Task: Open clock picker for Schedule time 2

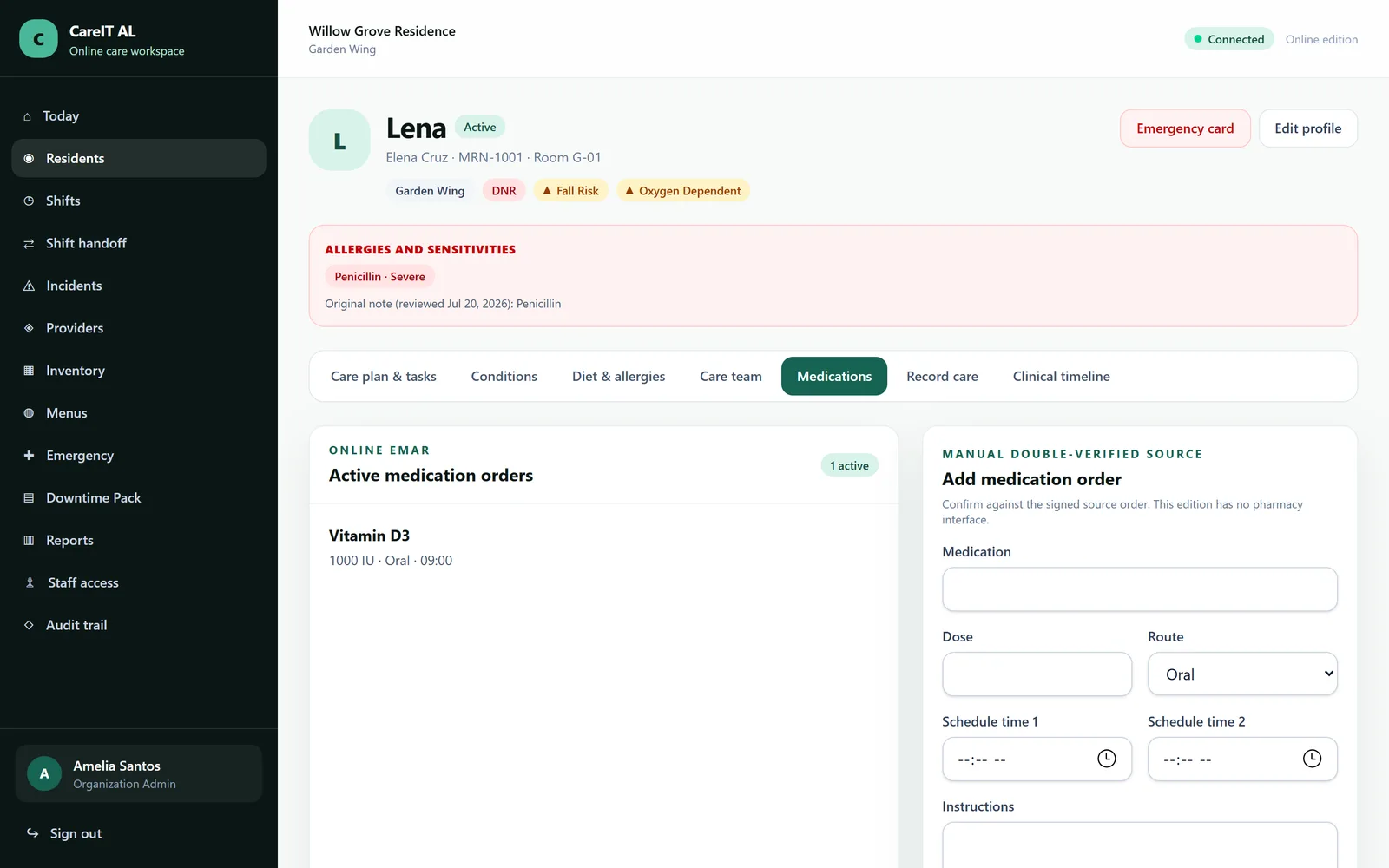Action: click(1312, 759)
